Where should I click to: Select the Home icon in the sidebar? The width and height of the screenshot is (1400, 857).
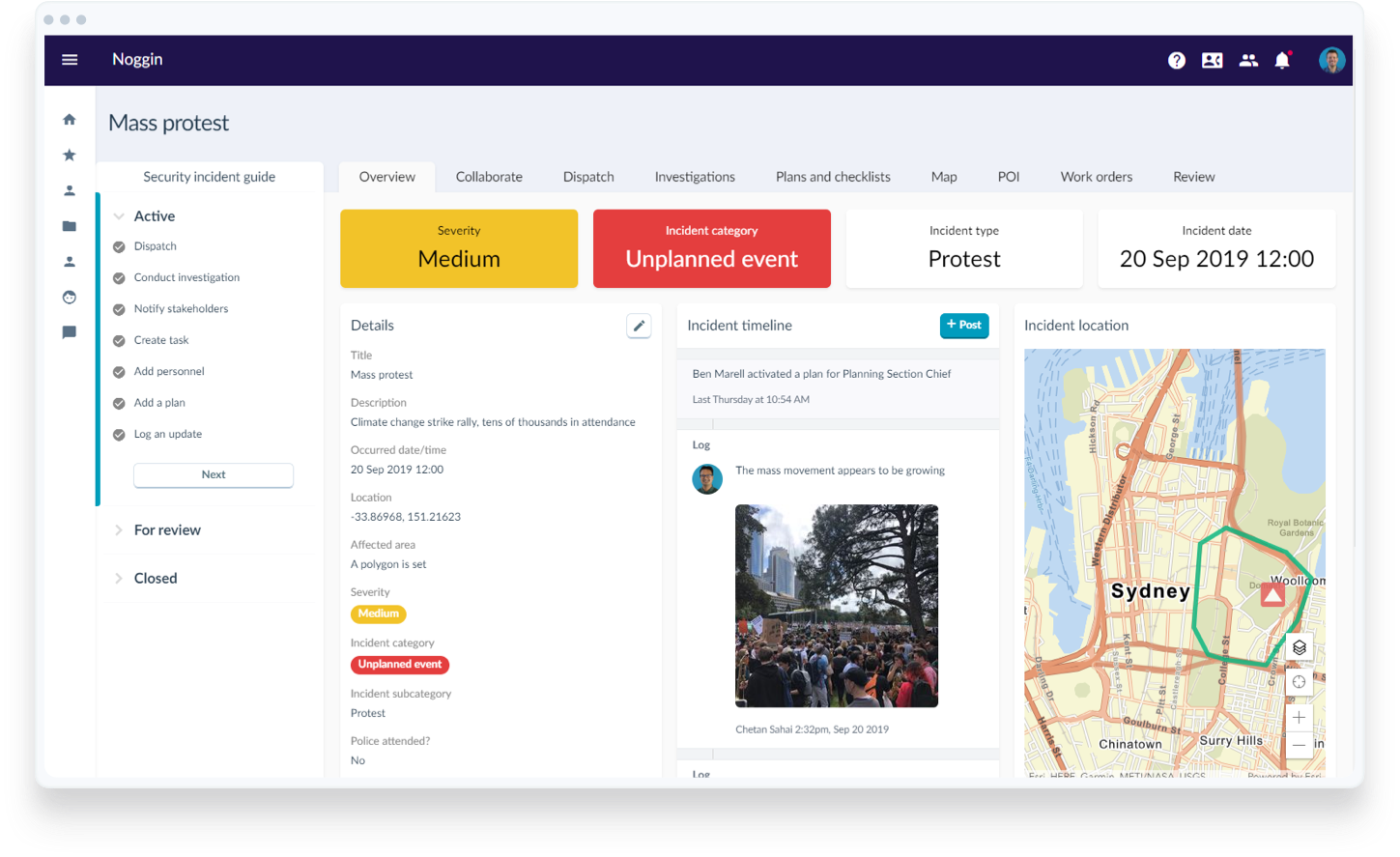click(69, 118)
